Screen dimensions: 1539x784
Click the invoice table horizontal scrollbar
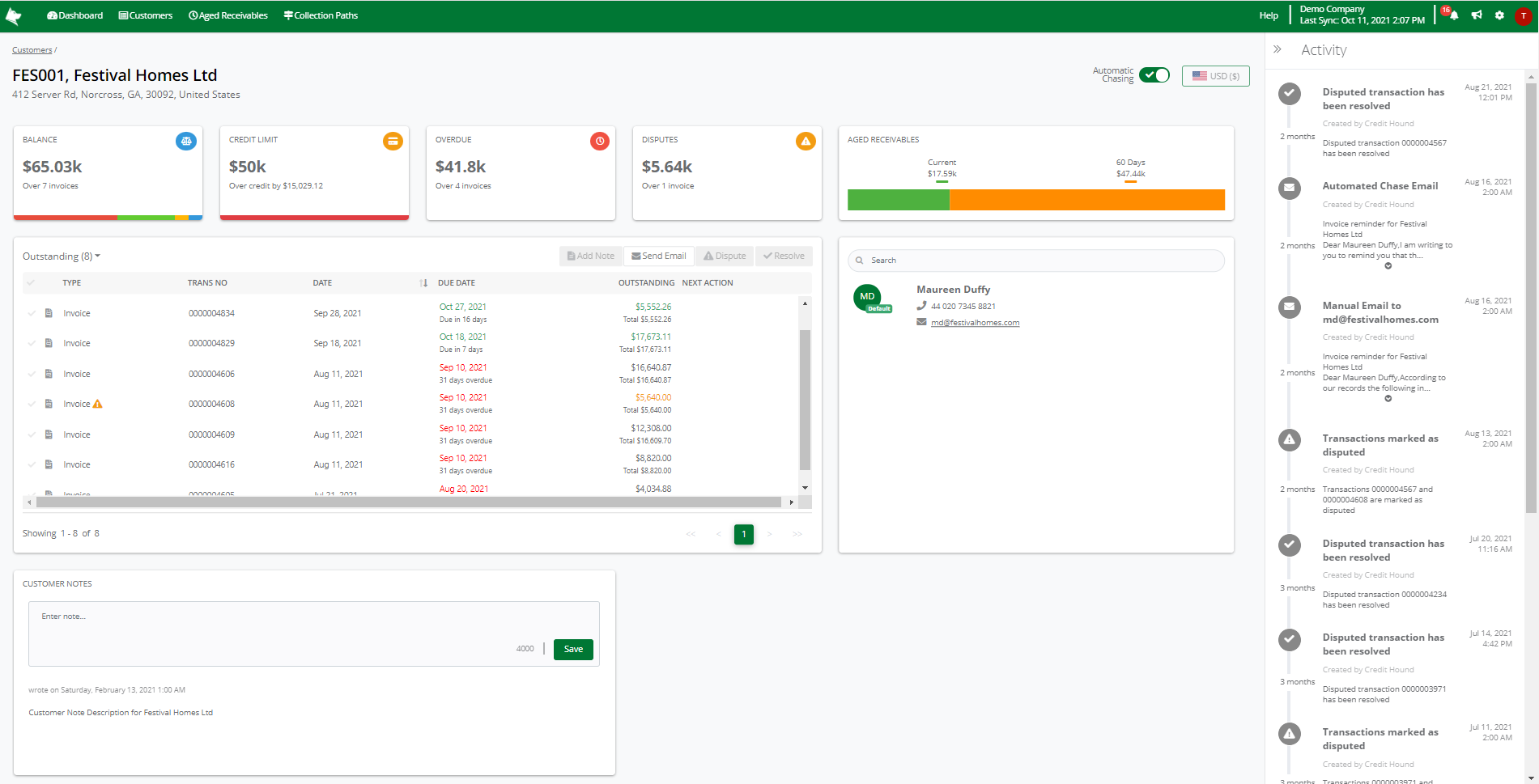pyautogui.click(x=410, y=502)
